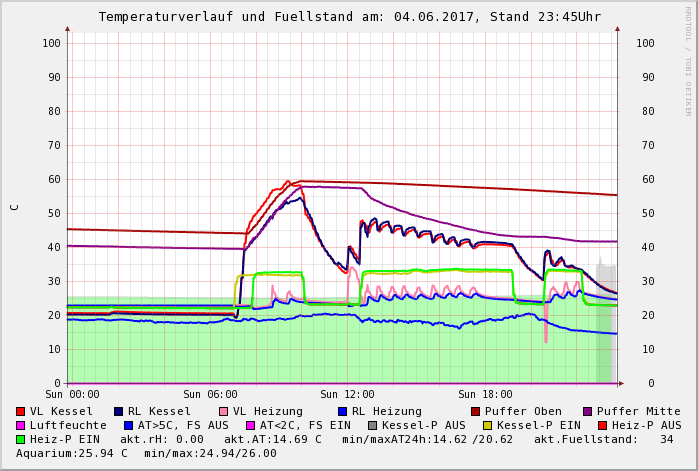Click the Sun 06:00 time axis label
This screenshot has width=698, height=471.
click(208, 394)
